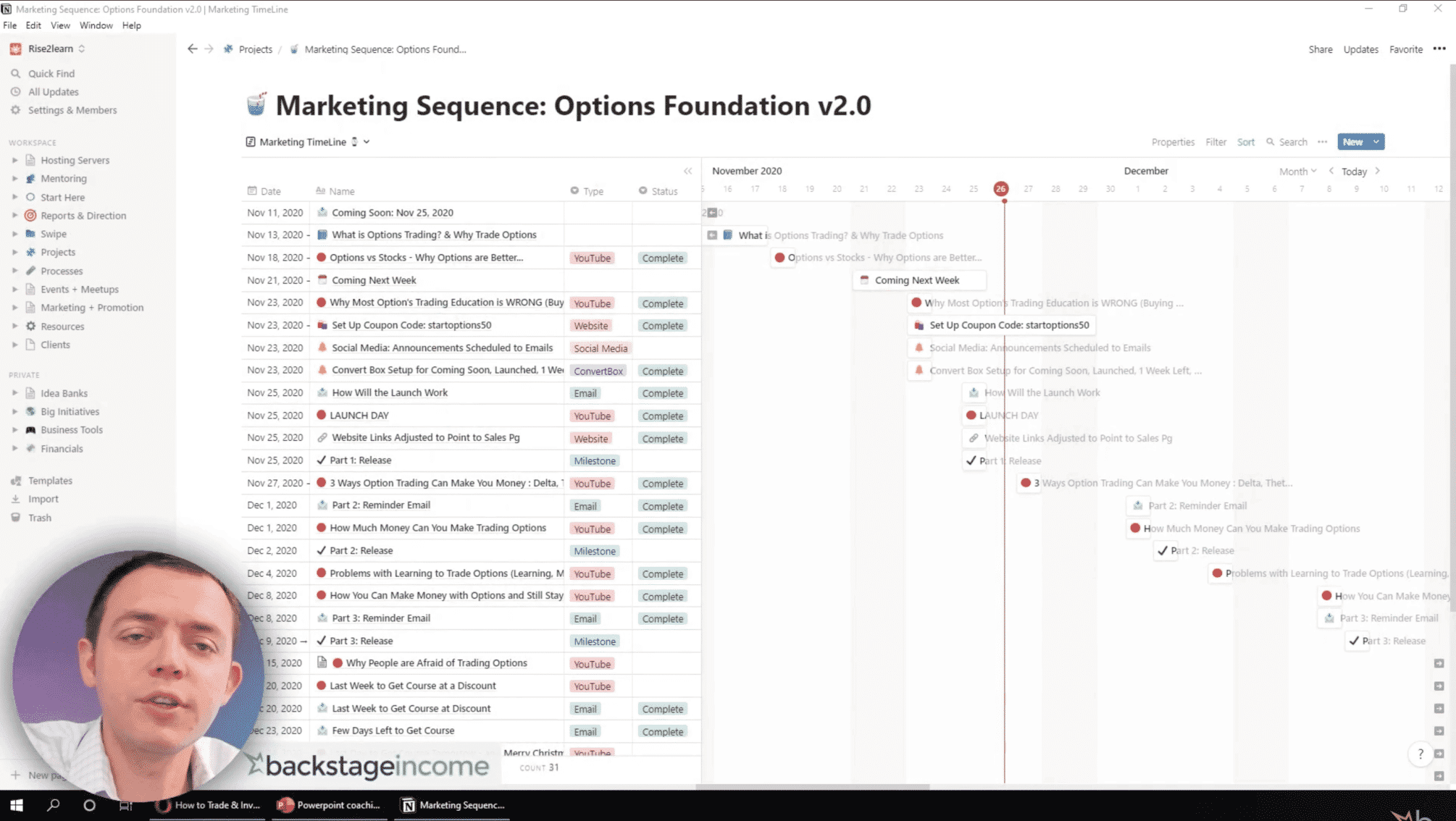Screen dimensions: 1456x821
Task: Open the File menu
Action: tap(9, 25)
